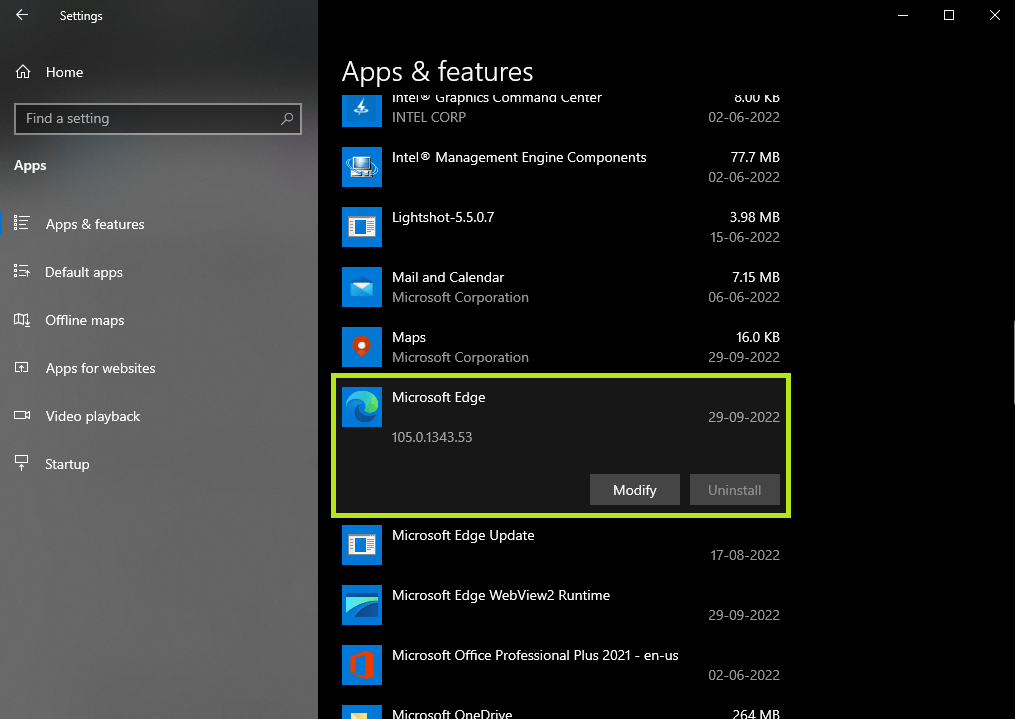Select the Mail and Calendar entry

pos(561,287)
